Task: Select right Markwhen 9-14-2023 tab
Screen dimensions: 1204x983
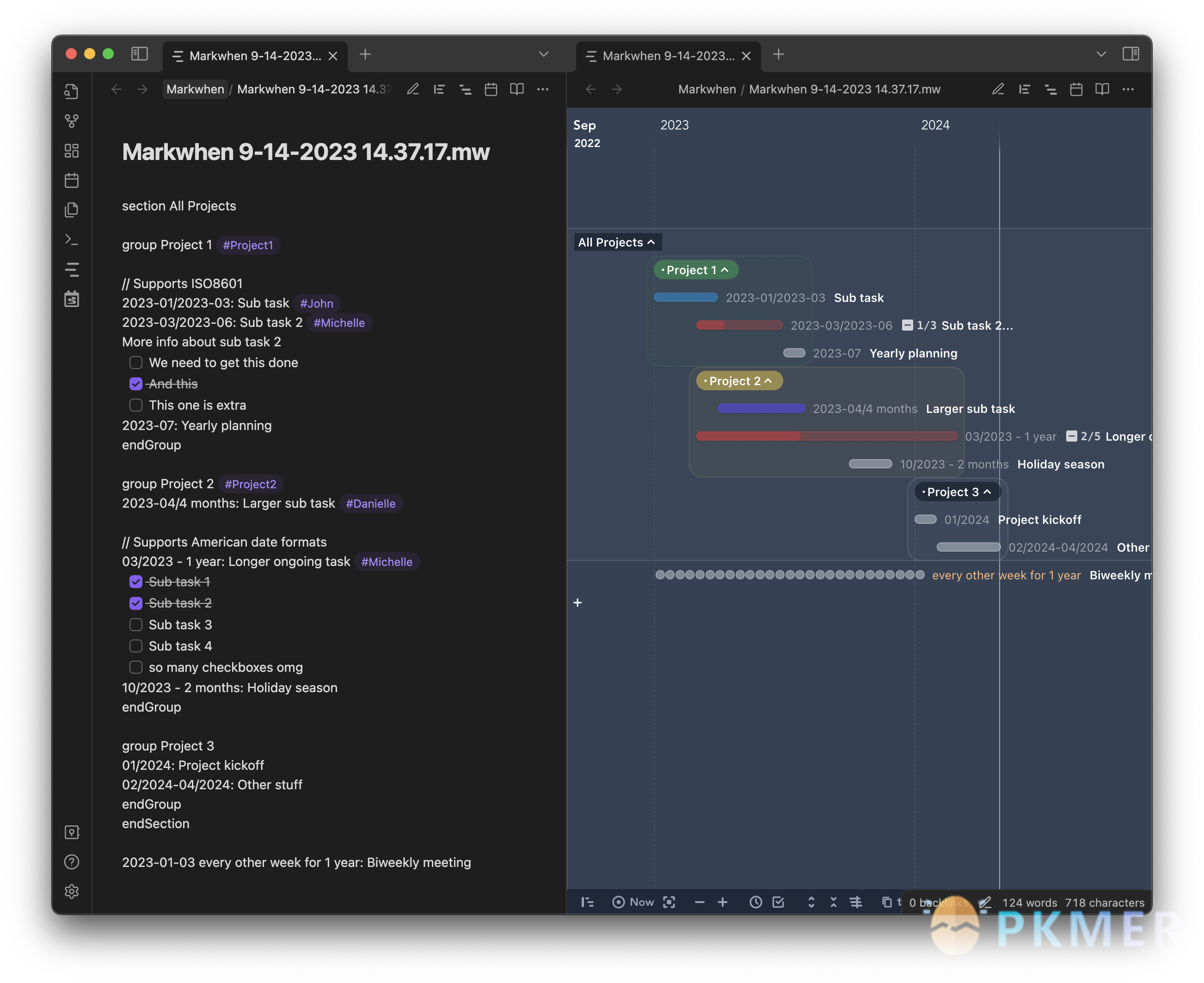Action: tap(668, 55)
